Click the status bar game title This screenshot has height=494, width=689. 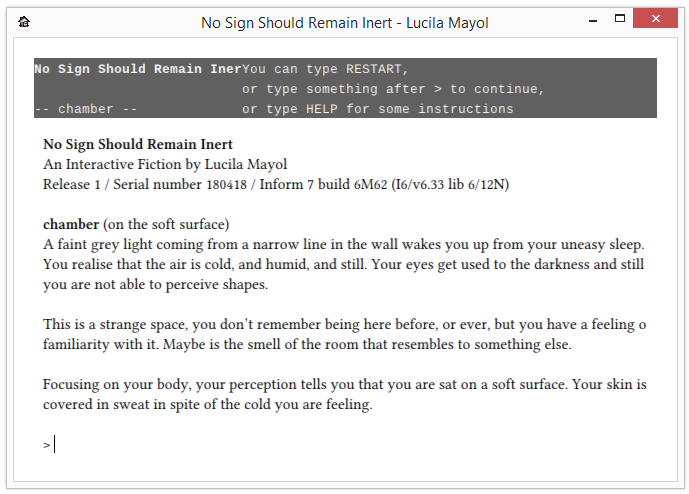(138, 69)
